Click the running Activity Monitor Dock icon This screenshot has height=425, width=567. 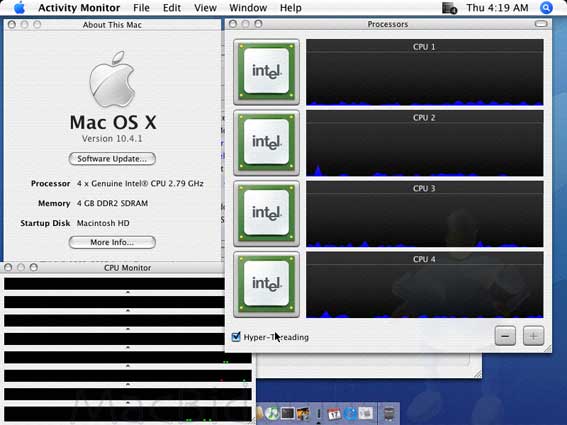[319, 413]
